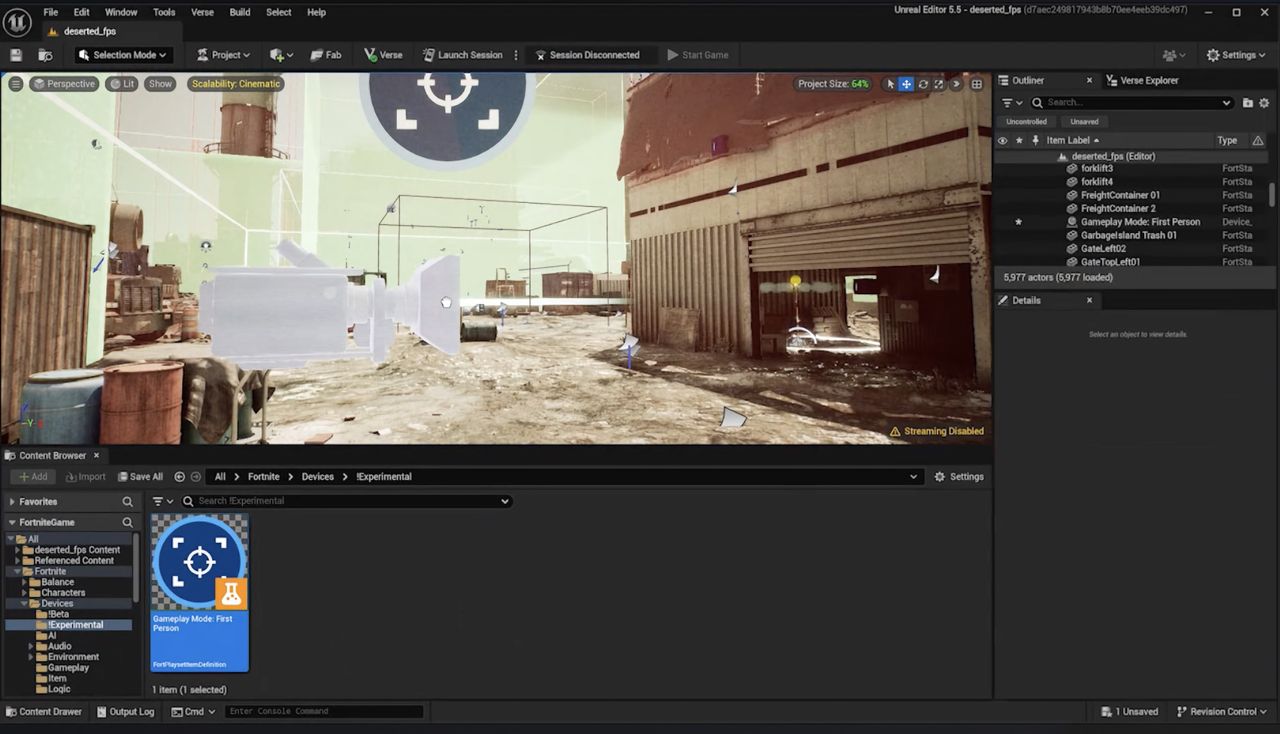This screenshot has width=1280, height=734.
Task: Switch to the Verse Explorer tab
Action: pyautogui.click(x=1141, y=80)
